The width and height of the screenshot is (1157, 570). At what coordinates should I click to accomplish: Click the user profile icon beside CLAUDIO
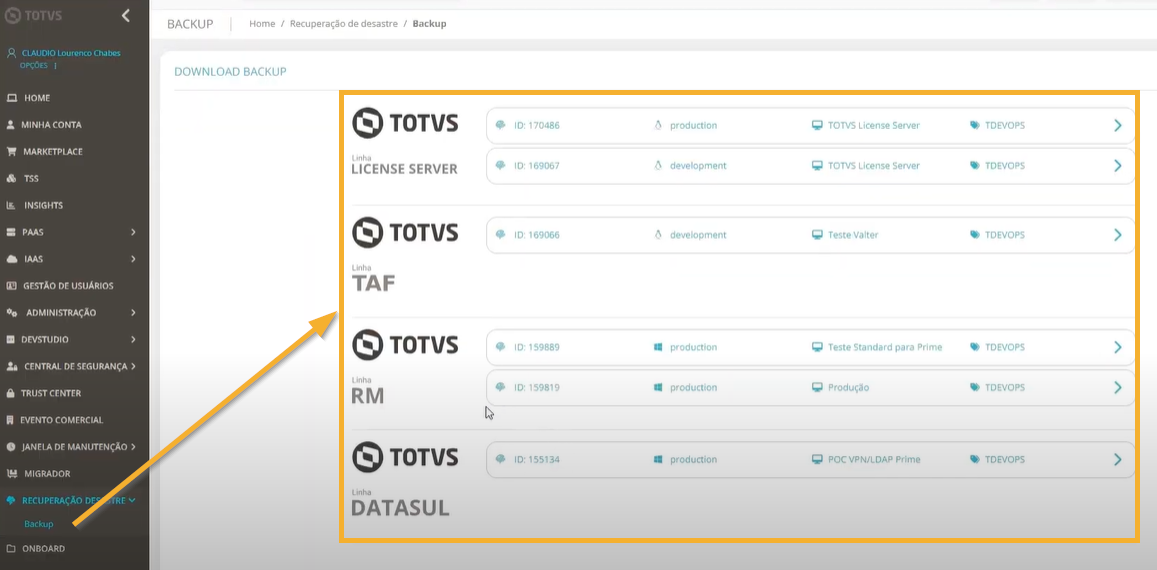click(x=11, y=53)
